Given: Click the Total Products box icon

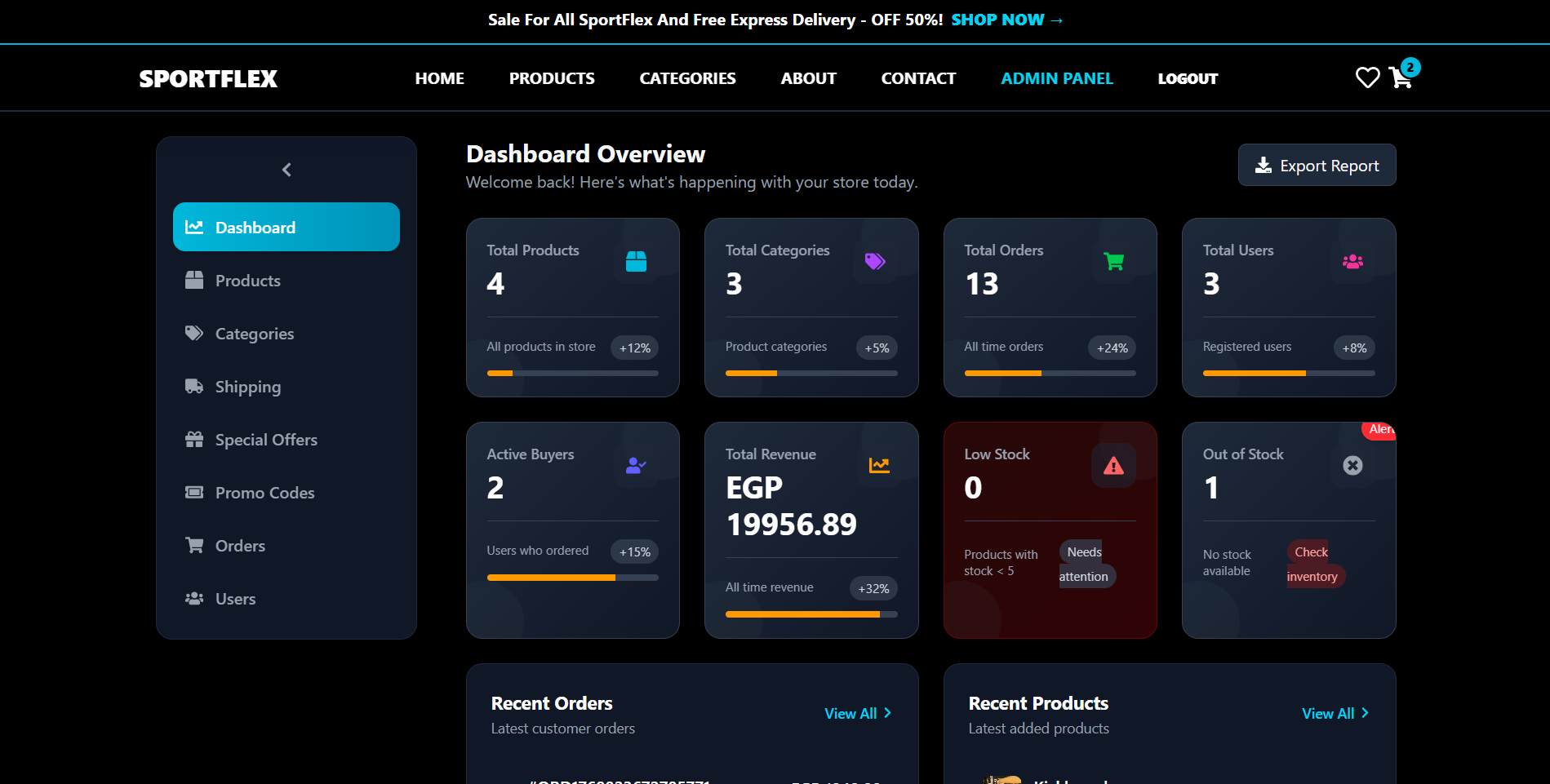Looking at the screenshot, I should pyautogui.click(x=636, y=262).
